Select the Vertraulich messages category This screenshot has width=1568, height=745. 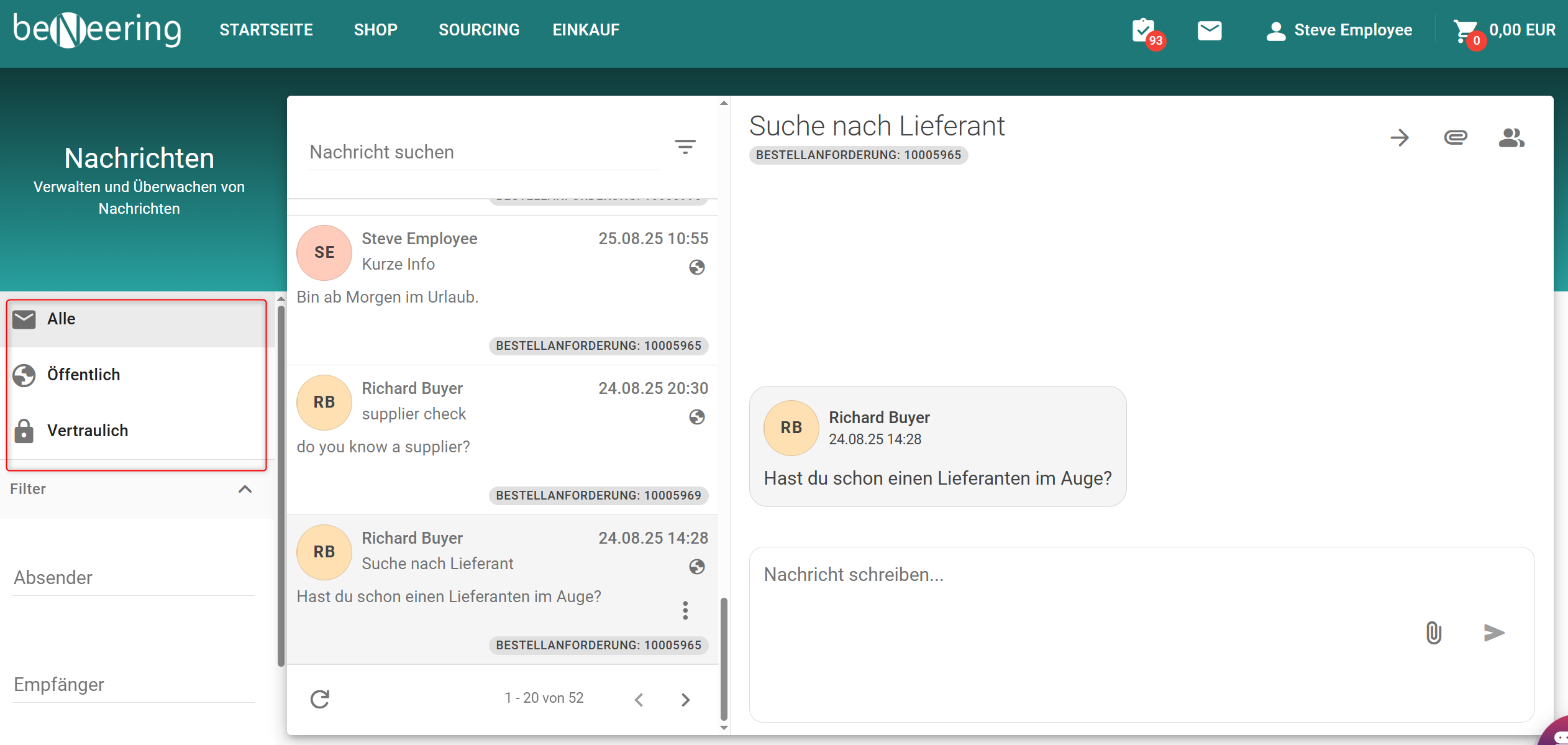pyautogui.click(x=137, y=431)
